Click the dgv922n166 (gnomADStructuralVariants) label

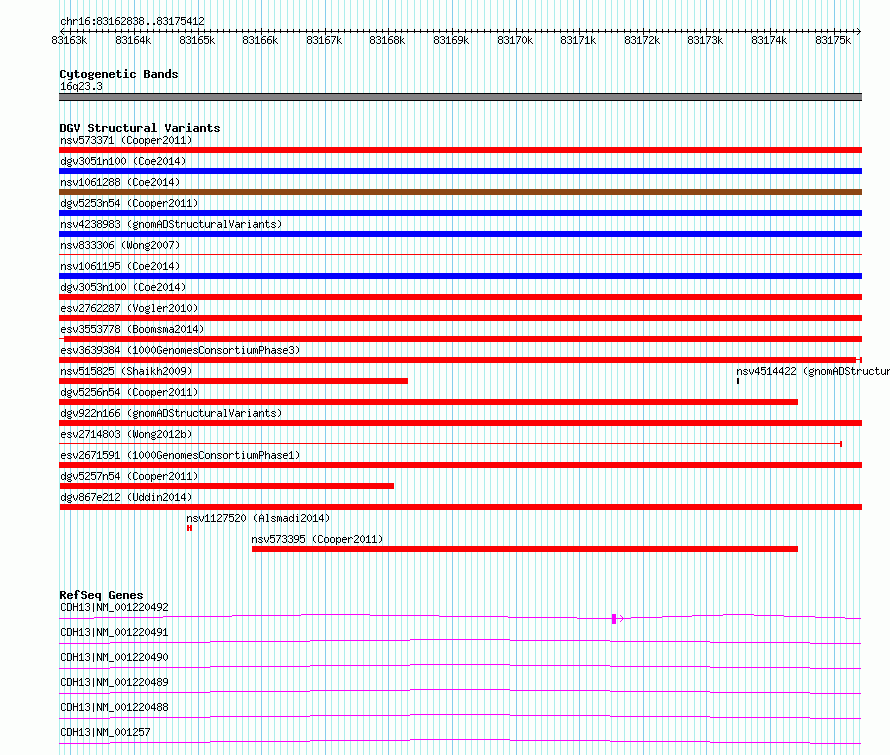(171, 413)
